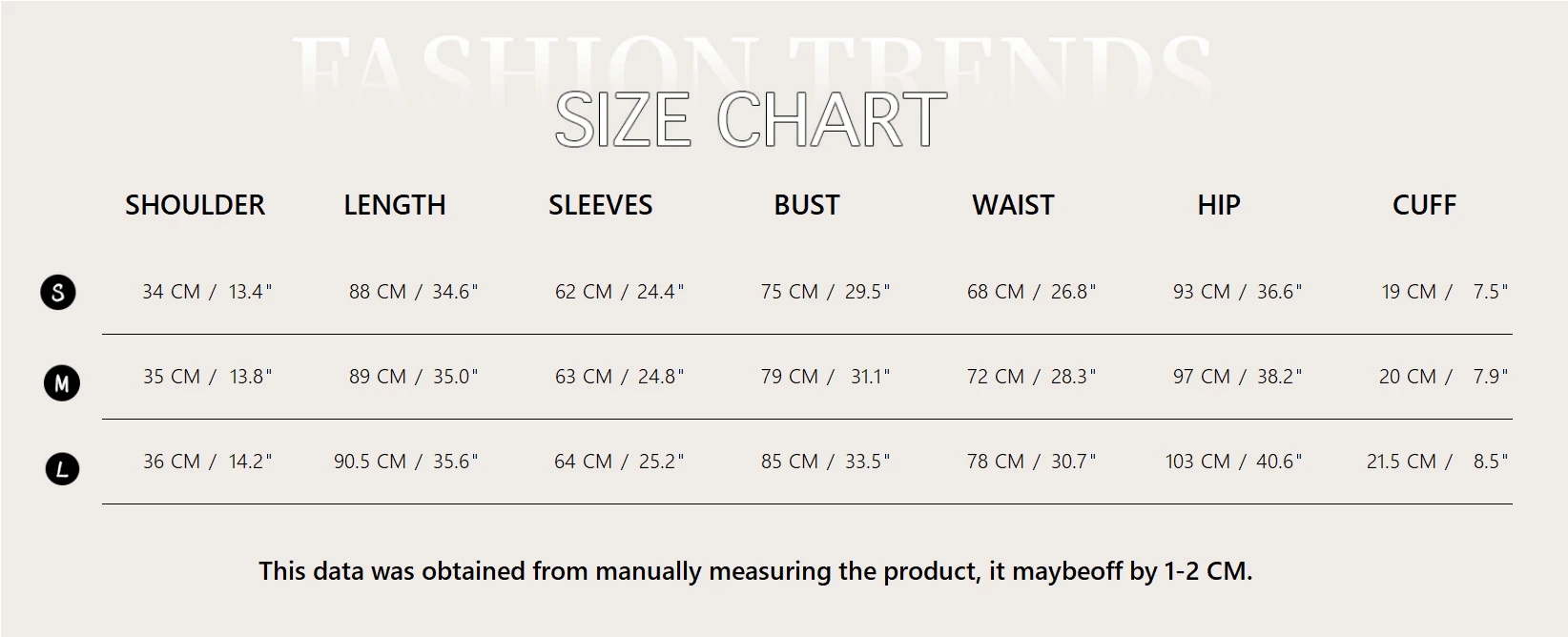Select the CUFF column header

click(x=1424, y=205)
